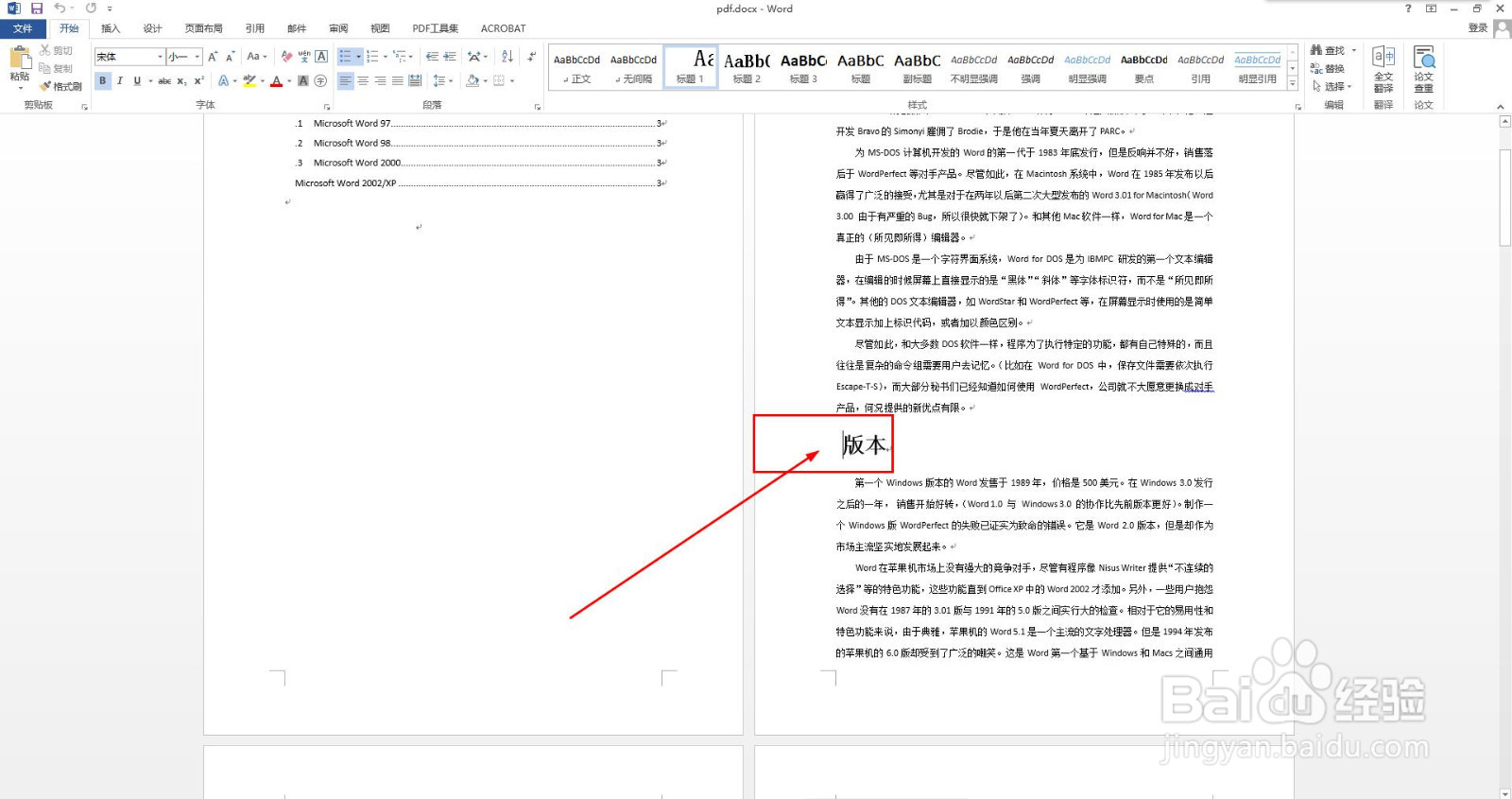Image resolution: width=1512 pixels, height=799 pixels.
Task: Click the Clear Formatting eraser icon
Action: [286, 57]
